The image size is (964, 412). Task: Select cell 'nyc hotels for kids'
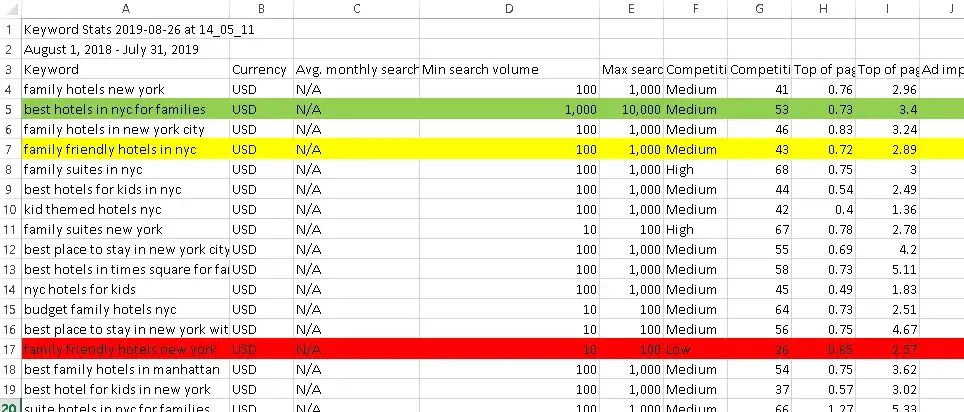click(x=125, y=290)
